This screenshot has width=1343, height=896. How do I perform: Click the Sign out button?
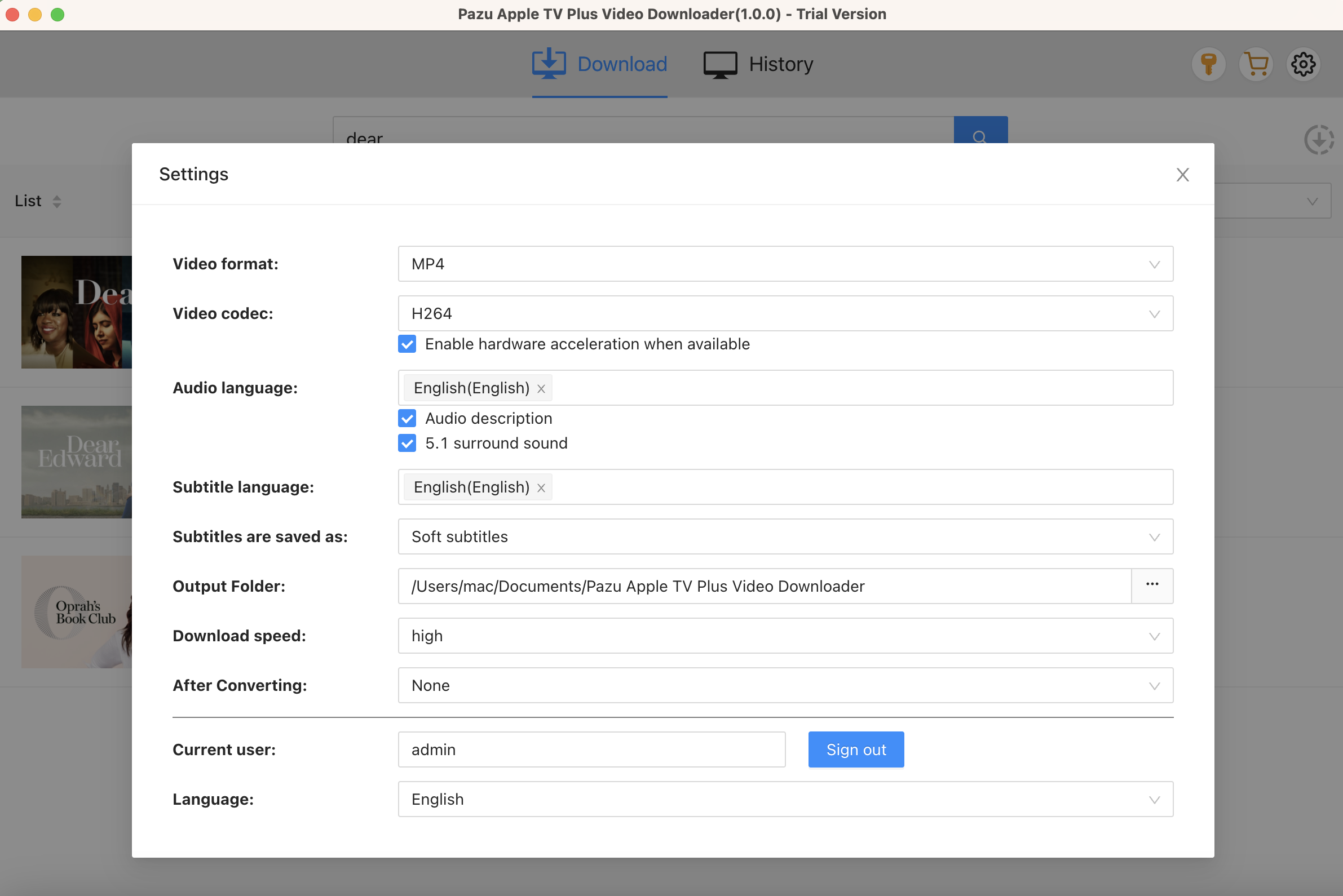pyautogui.click(x=856, y=749)
